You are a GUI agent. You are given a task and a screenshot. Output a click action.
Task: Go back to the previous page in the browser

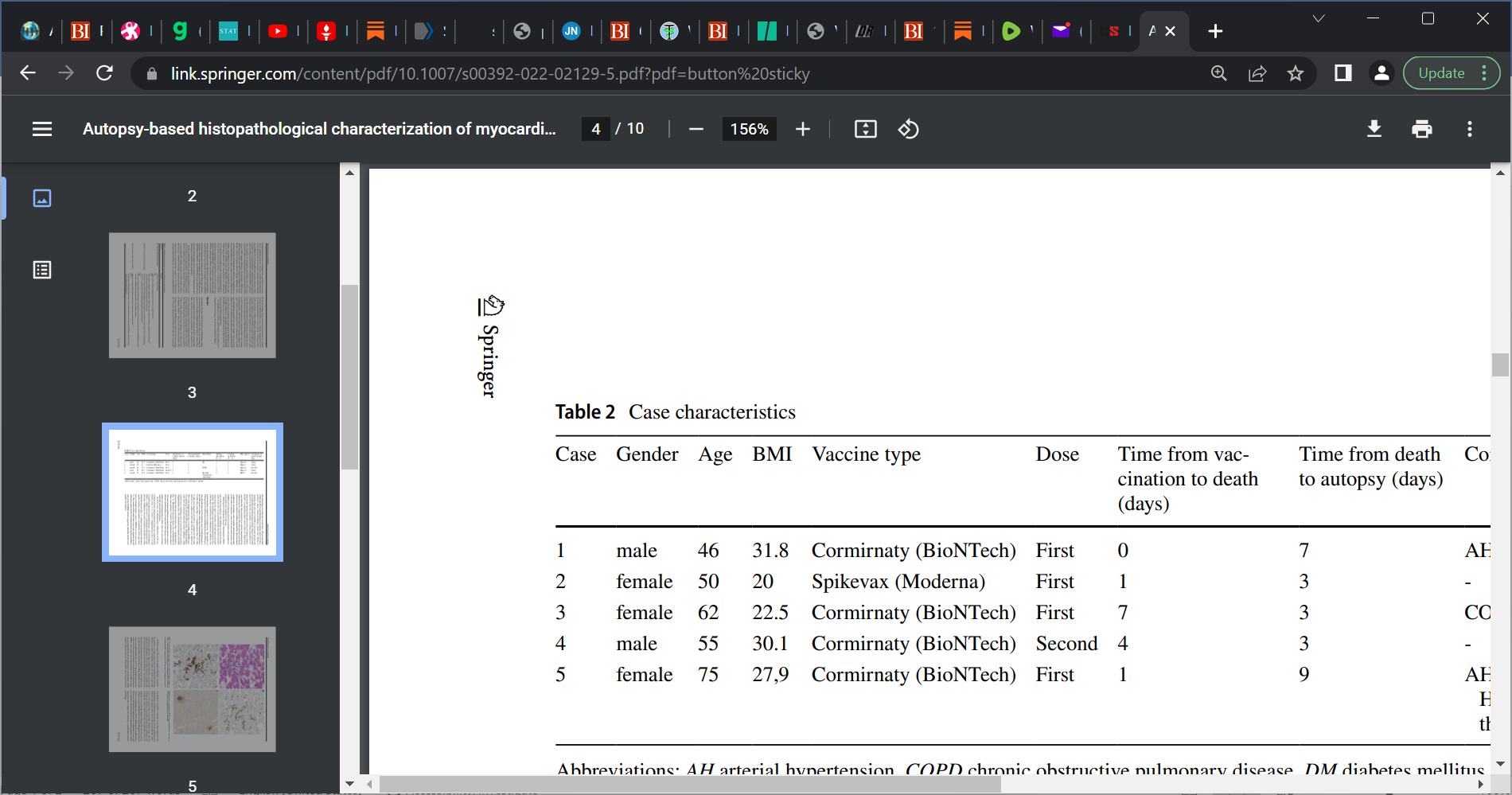(28, 73)
